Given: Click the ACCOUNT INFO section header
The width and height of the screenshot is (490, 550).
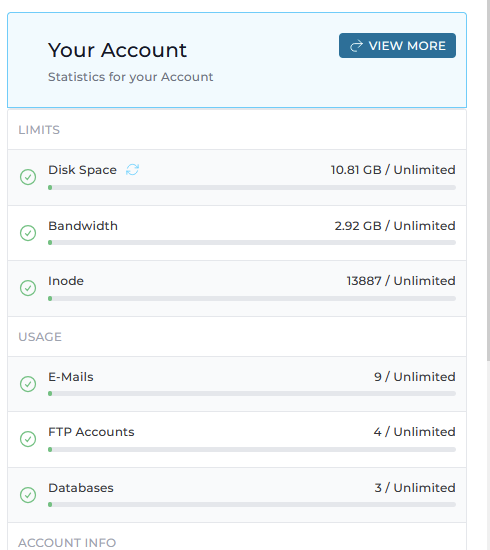Looking at the screenshot, I should coord(67,543).
